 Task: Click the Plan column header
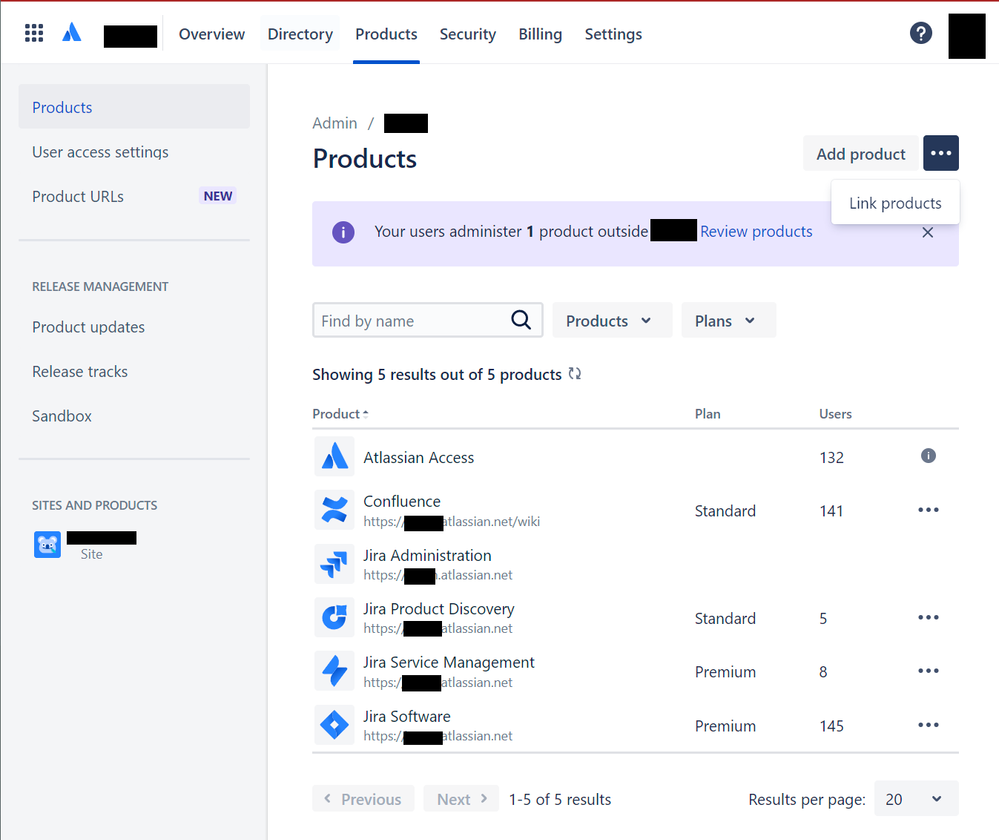(707, 414)
